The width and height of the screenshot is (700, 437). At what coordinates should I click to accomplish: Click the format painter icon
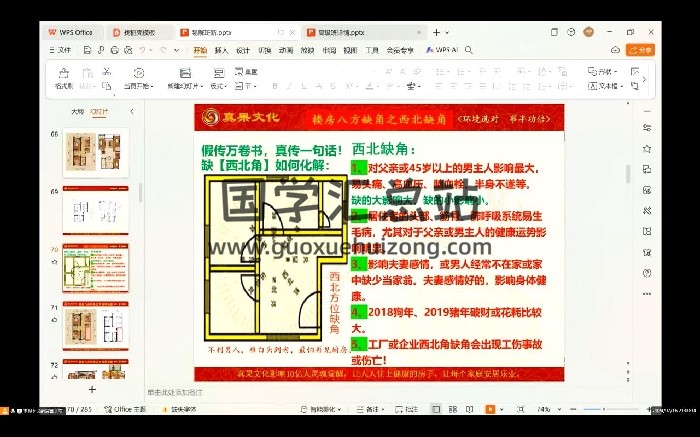62,73
